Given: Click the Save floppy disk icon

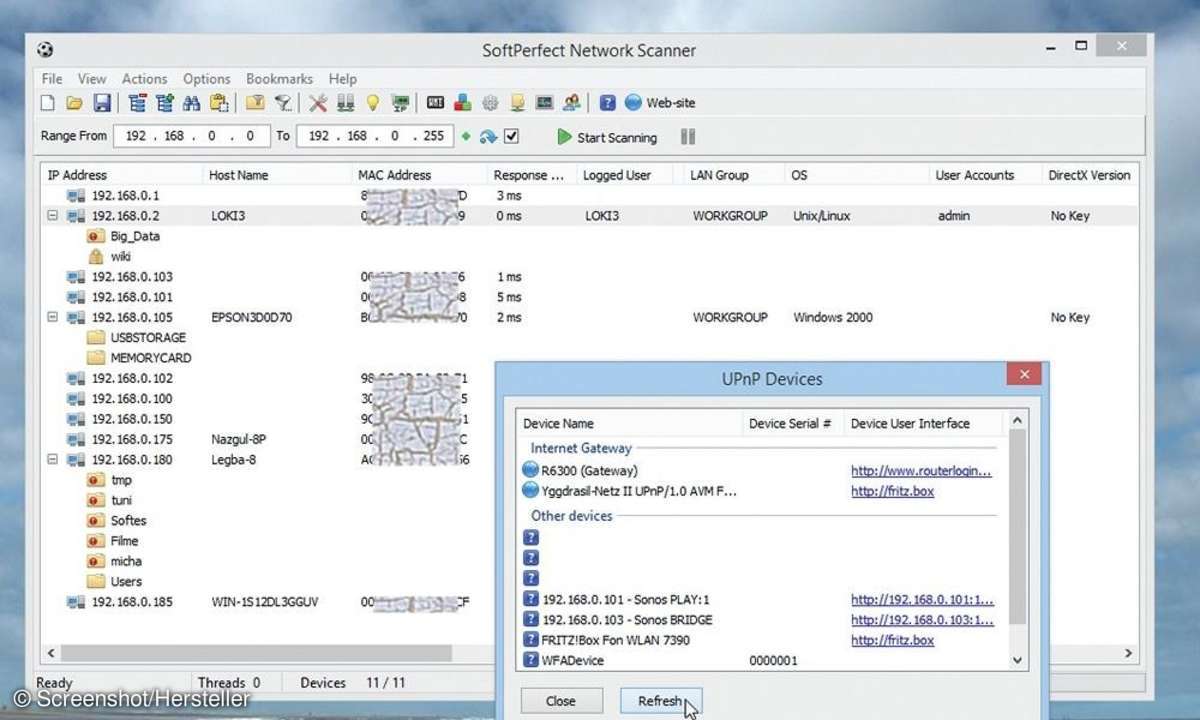Looking at the screenshot, I should pyautogui.click(x=101, y=103).
